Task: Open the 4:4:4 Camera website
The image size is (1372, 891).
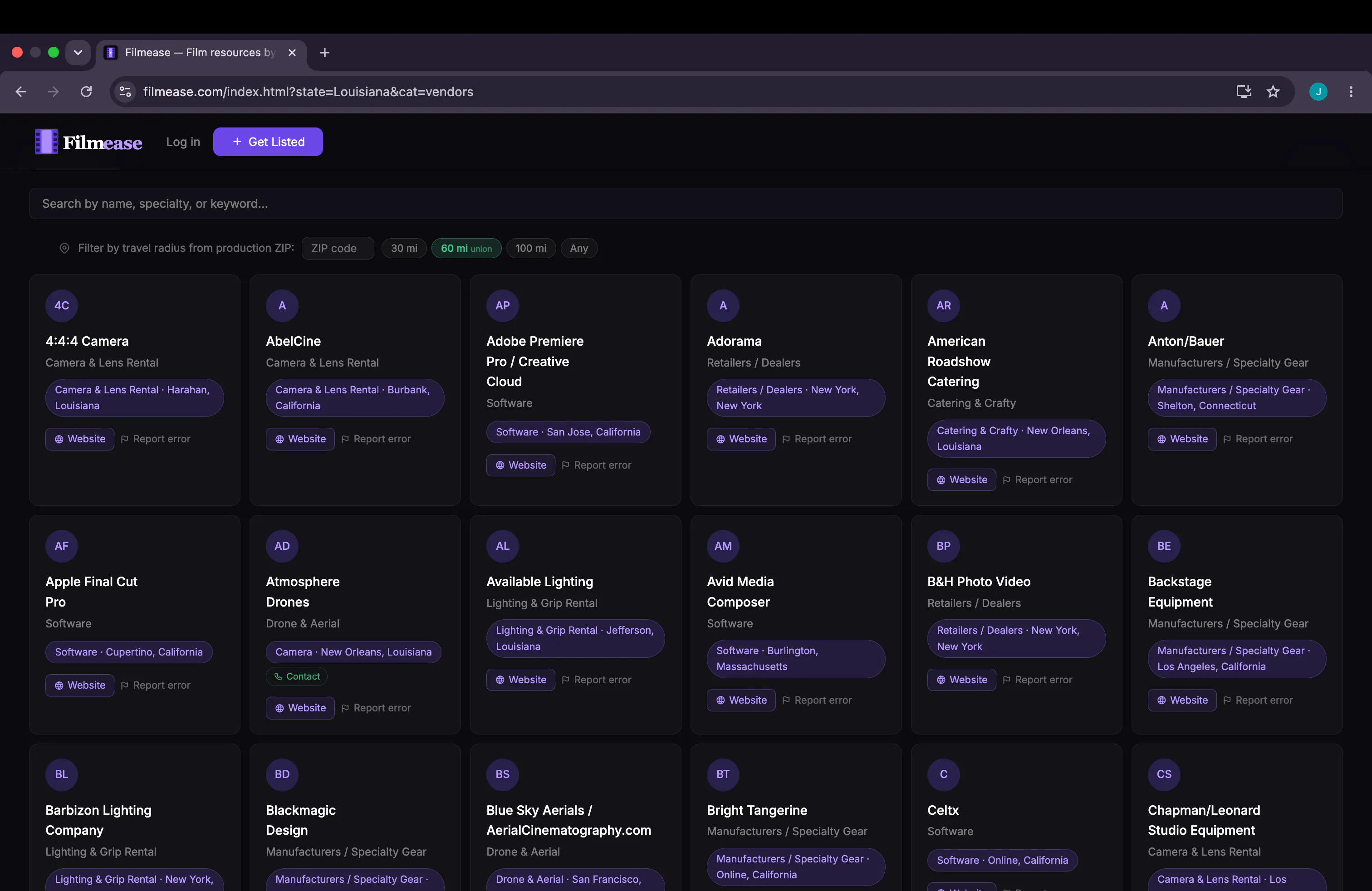Action: pyautogui.click(x=80, y=439)
